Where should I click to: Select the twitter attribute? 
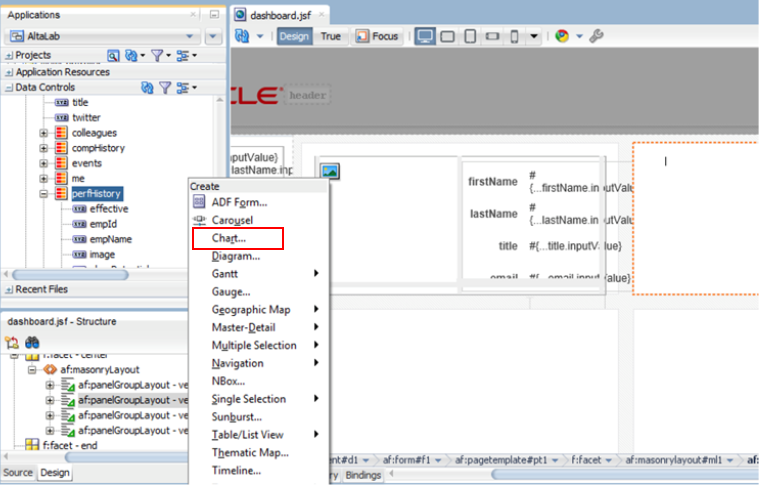click(x=86, y=118)
